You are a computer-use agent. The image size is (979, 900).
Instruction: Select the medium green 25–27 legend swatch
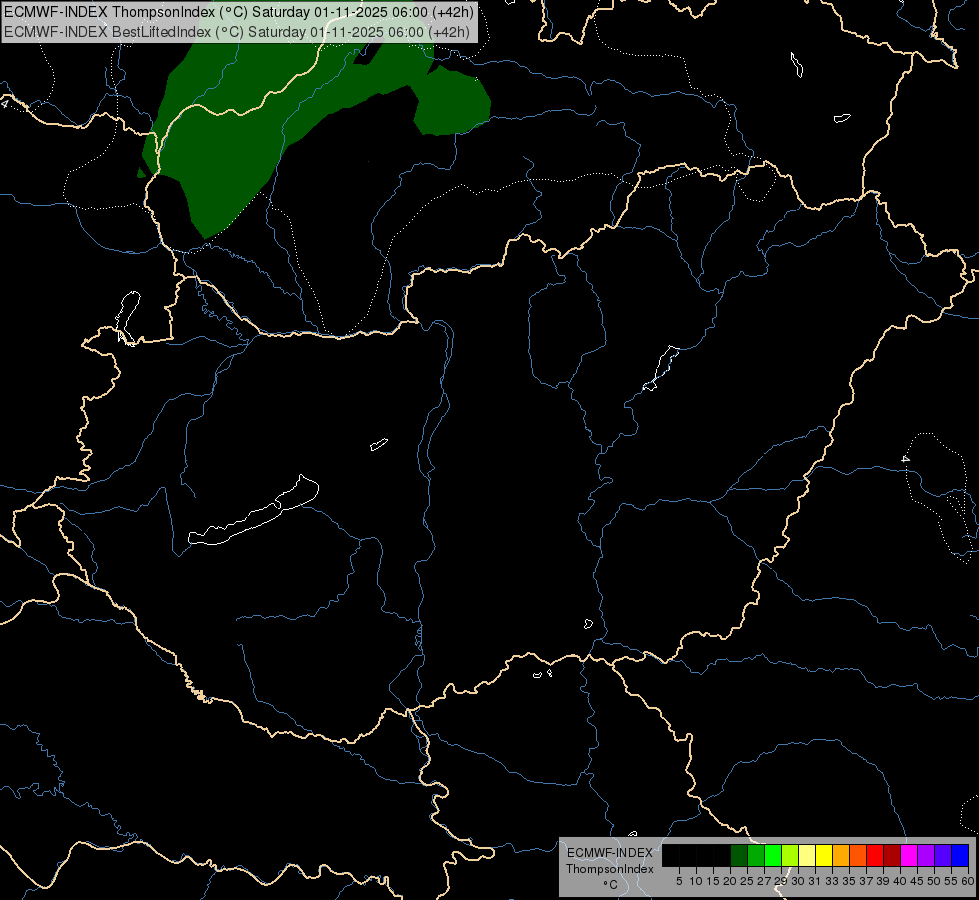click(756, 856)
